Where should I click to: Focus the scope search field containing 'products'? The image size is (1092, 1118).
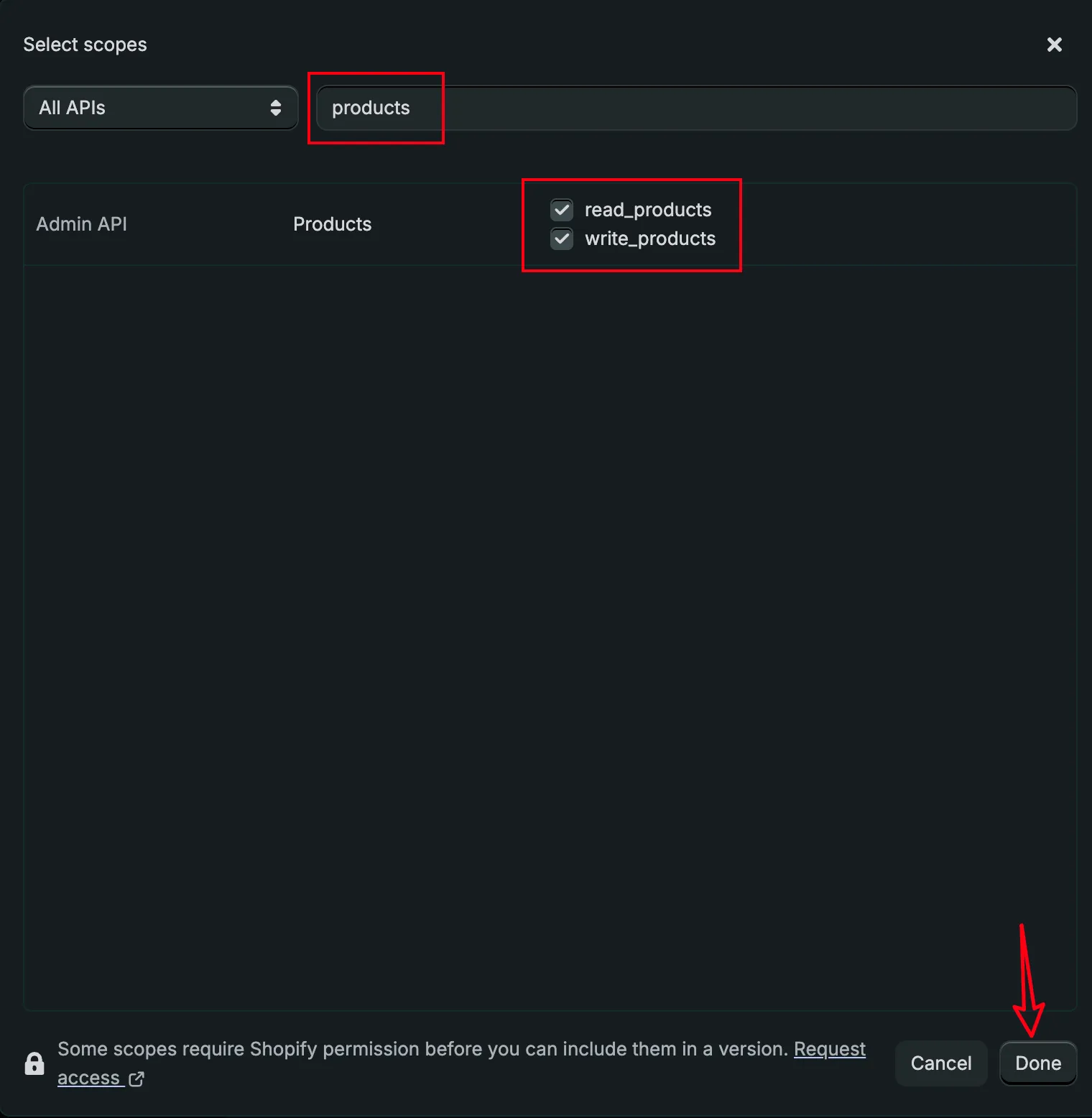pyautogui.click(x=371, y=108)
